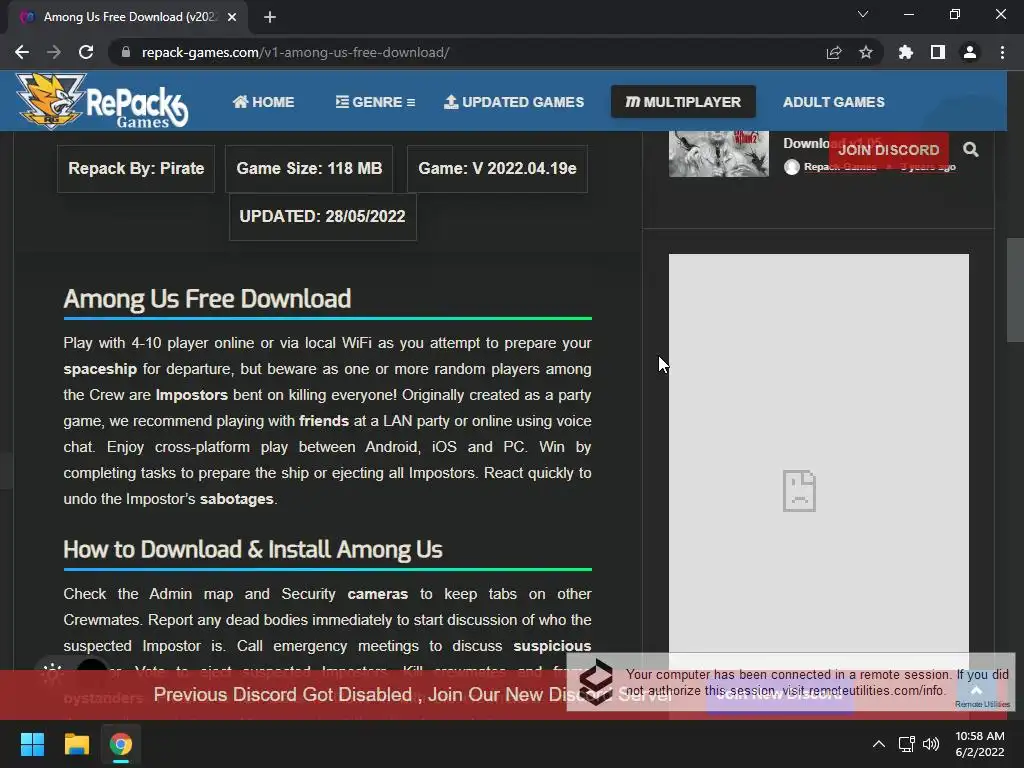Screen dimensions: 1024x768
Task: Click the RePack Games logo
Action: [x=103, y=101]
